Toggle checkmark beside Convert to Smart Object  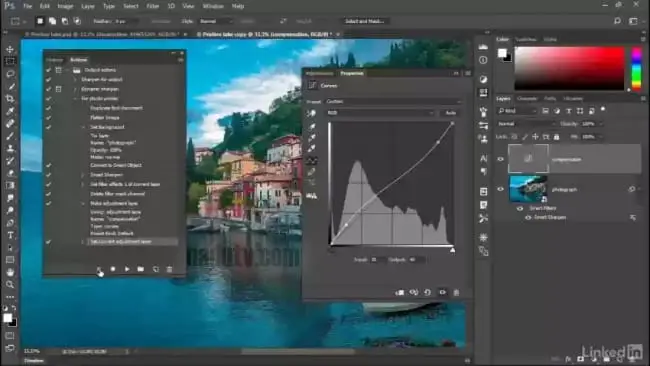[49, 165]
